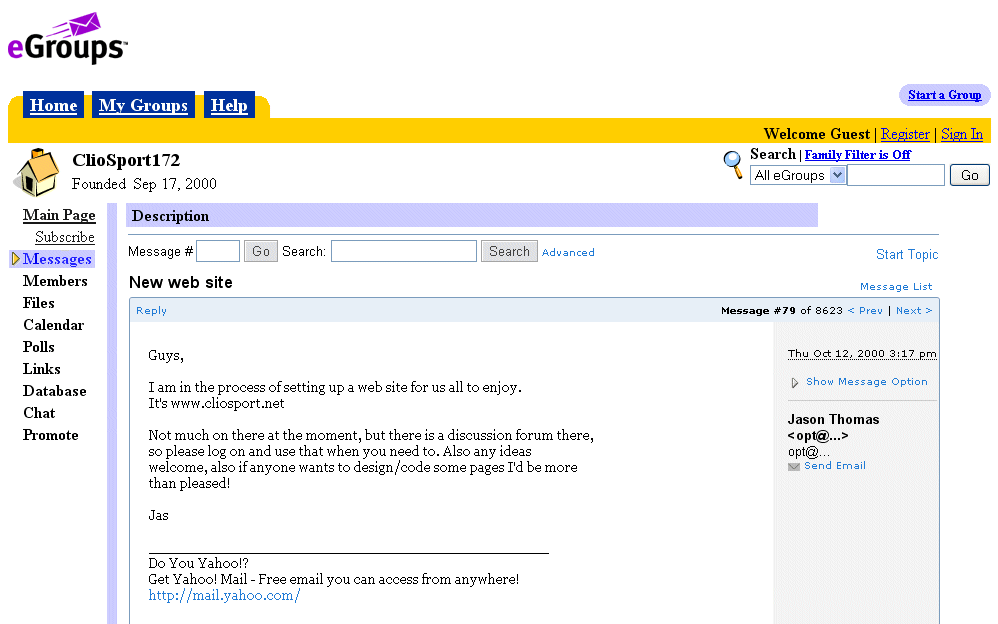Click the Message number input field
The height and width of the screenshot is (624, 998).
pos(218,252)
